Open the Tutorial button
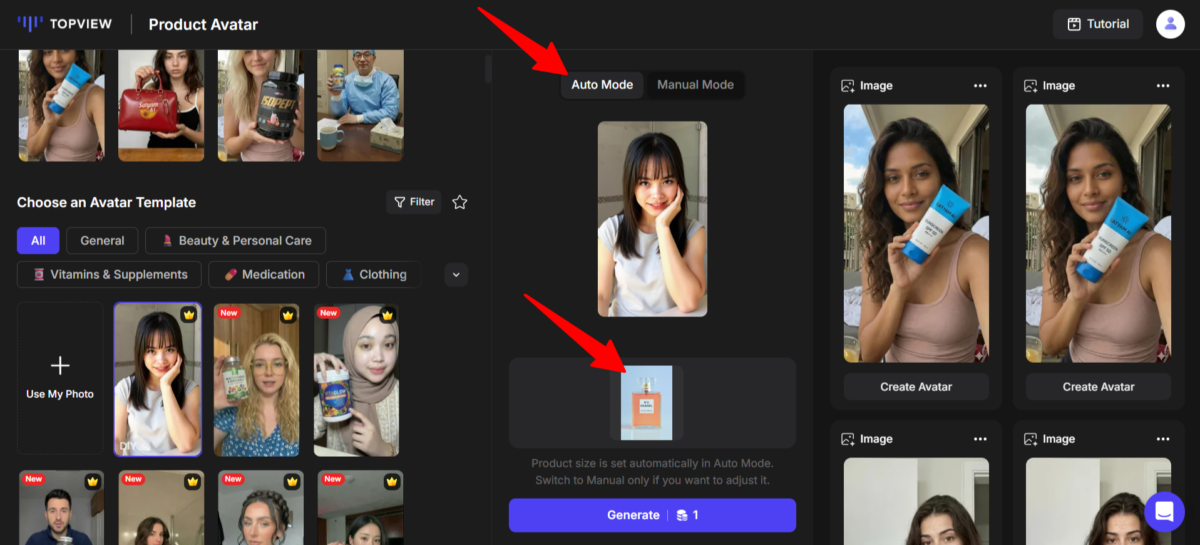Screen dimensions: 1200x545 tap(1097, 24)
